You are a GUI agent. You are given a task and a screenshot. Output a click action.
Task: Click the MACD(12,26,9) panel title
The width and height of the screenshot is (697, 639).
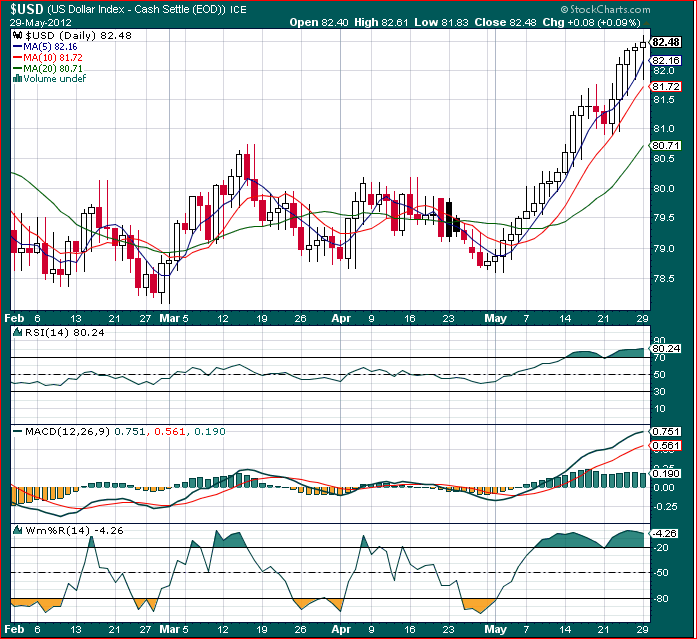68,431
